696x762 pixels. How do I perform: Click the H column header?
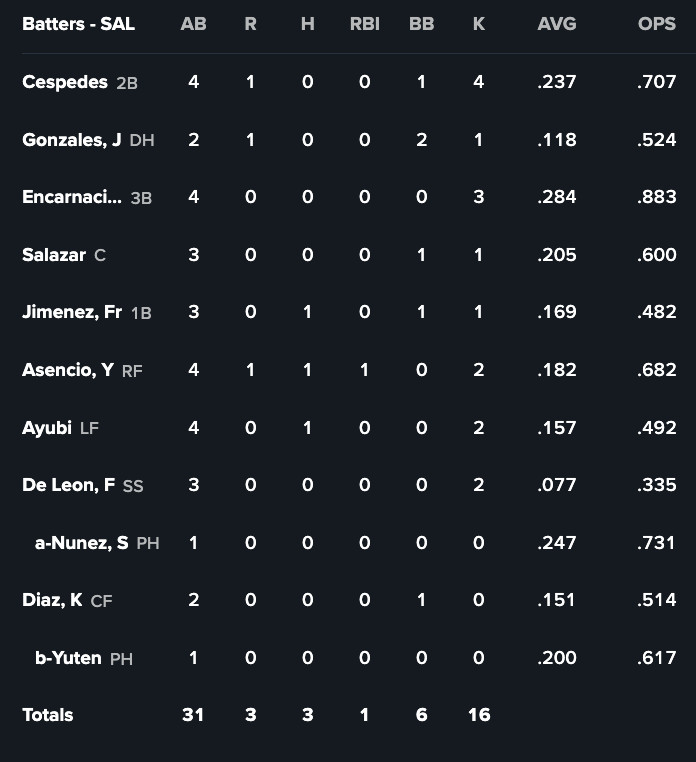[x=307, y=24]
